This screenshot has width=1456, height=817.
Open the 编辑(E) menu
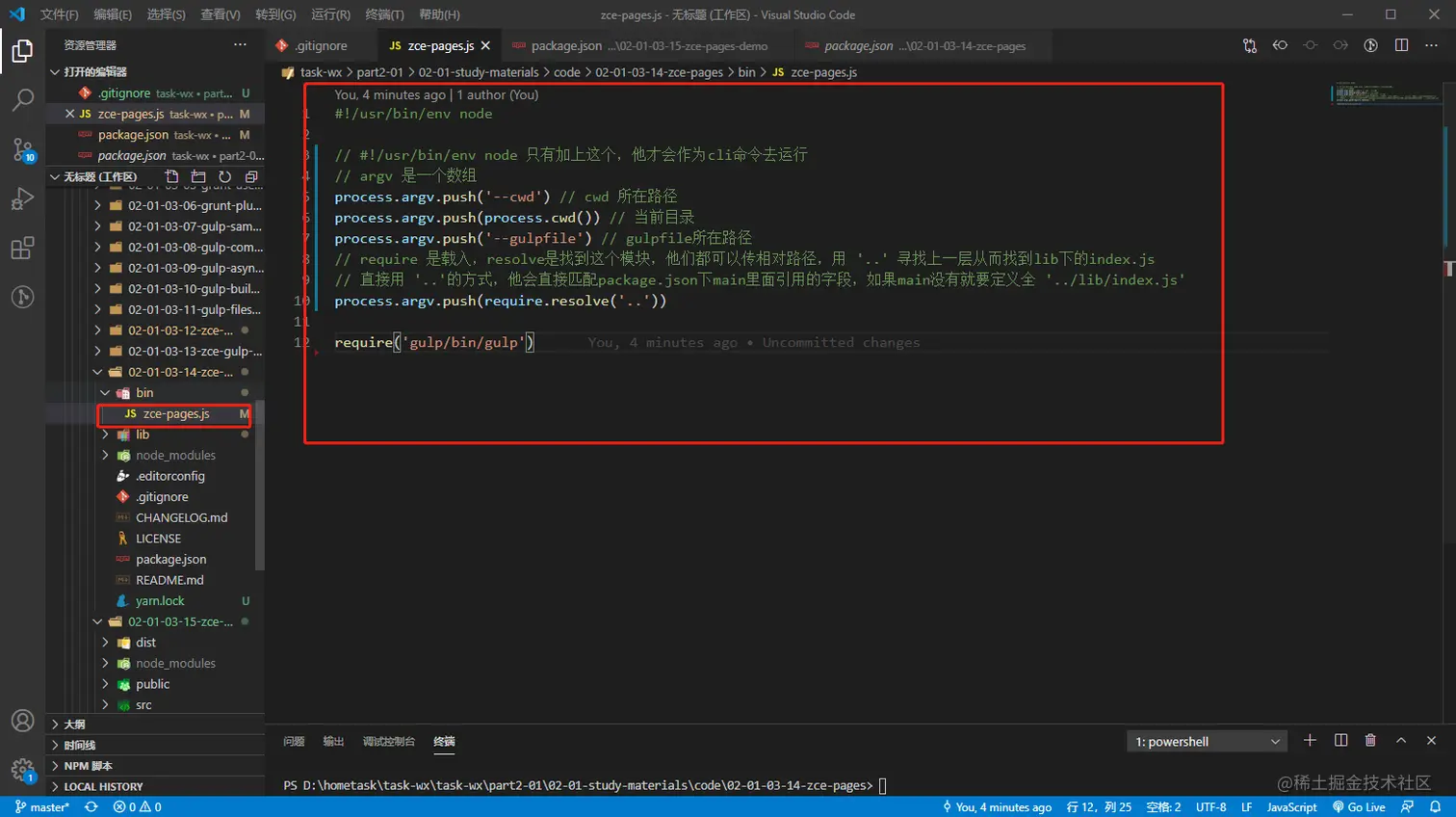pos(113,14)
